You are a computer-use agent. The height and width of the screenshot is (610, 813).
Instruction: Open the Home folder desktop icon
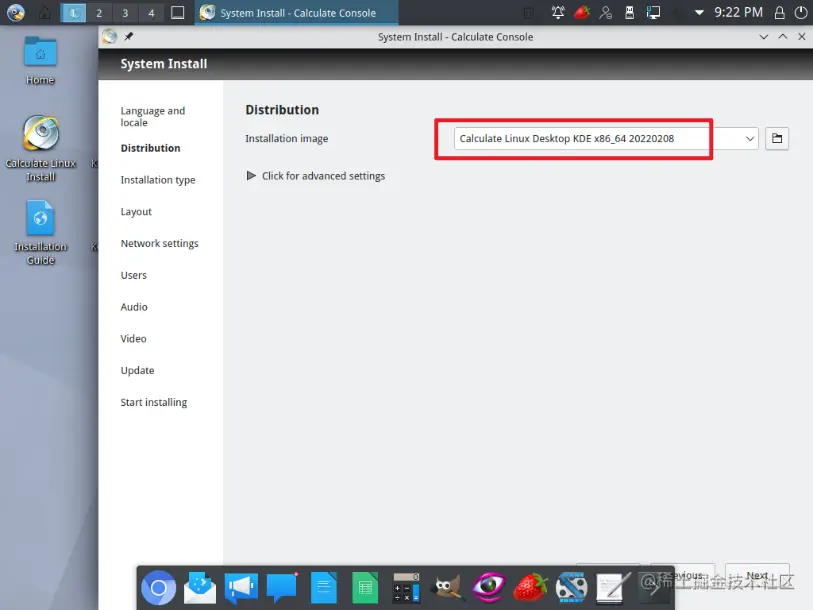click(x=40, y=61)
